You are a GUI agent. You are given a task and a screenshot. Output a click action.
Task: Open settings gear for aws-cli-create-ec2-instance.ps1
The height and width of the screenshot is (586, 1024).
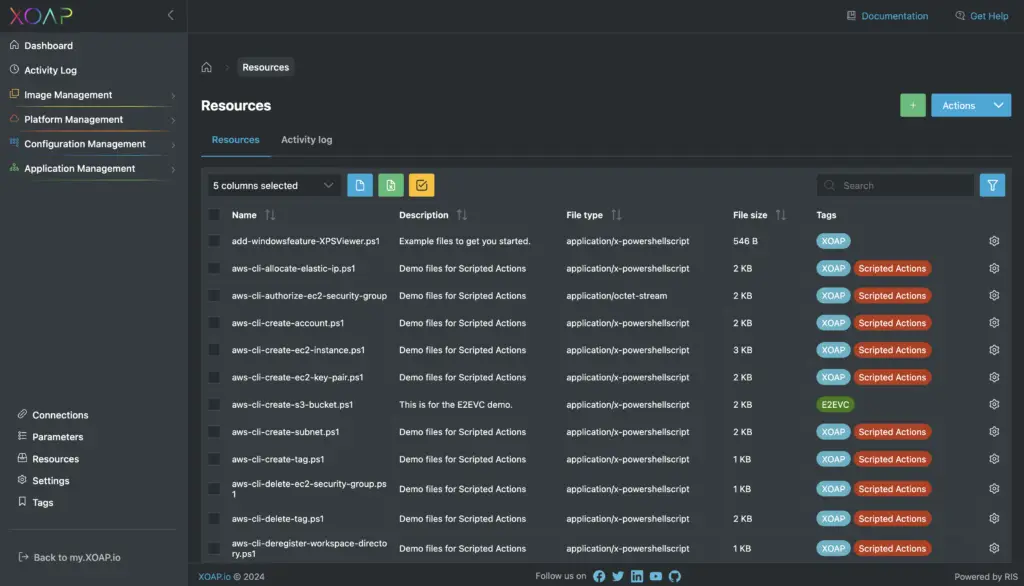(x=994, y=350)
